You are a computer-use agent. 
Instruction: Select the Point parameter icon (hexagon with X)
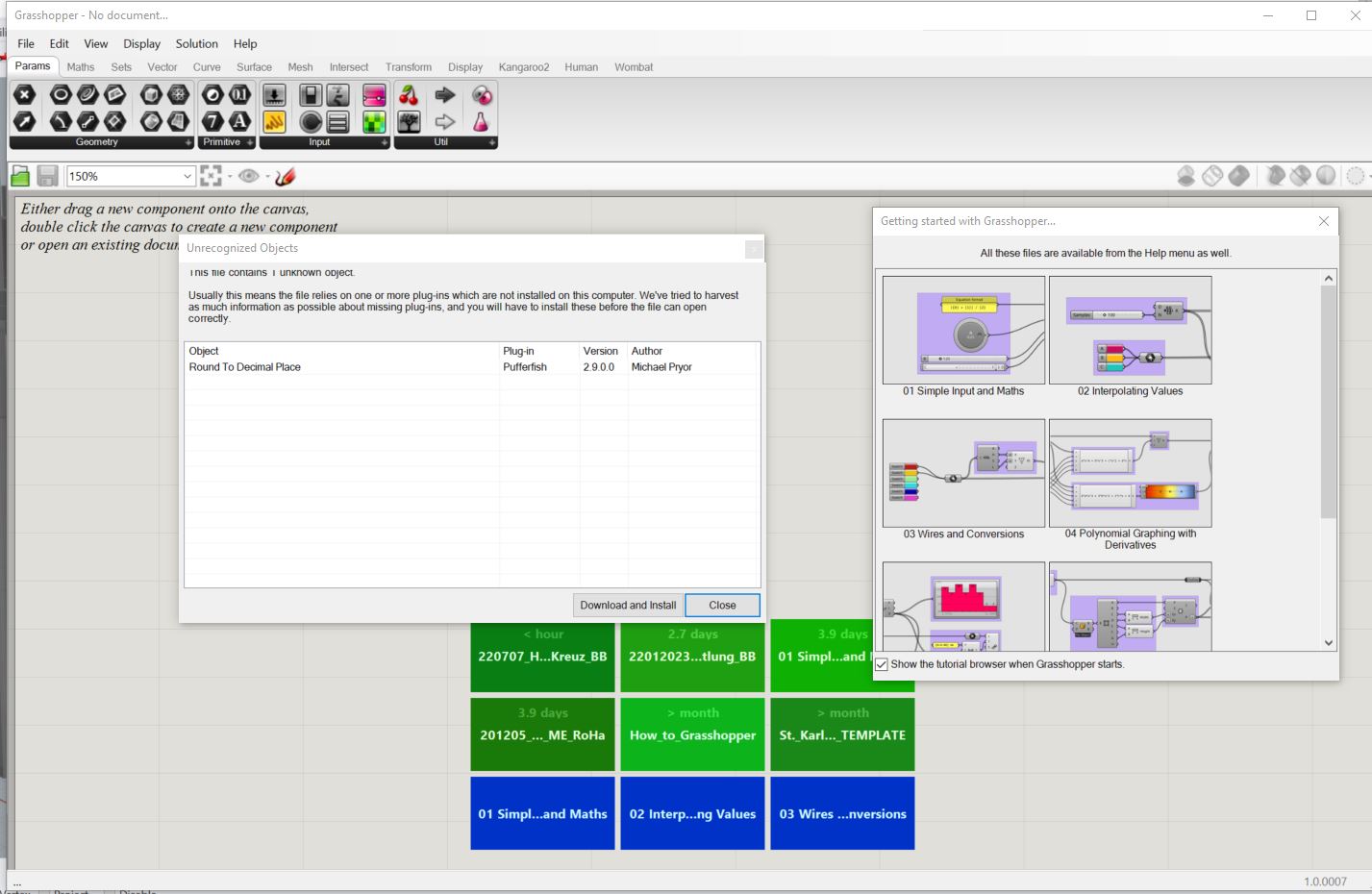click(x=25, y=94)
